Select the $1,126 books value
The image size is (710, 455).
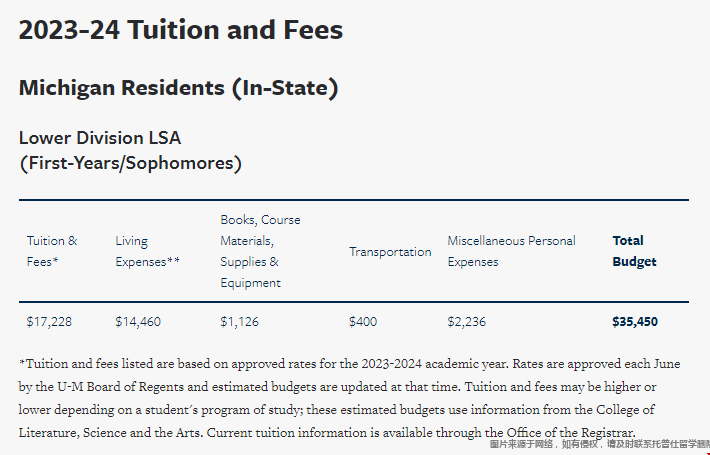tap(239, 322)
